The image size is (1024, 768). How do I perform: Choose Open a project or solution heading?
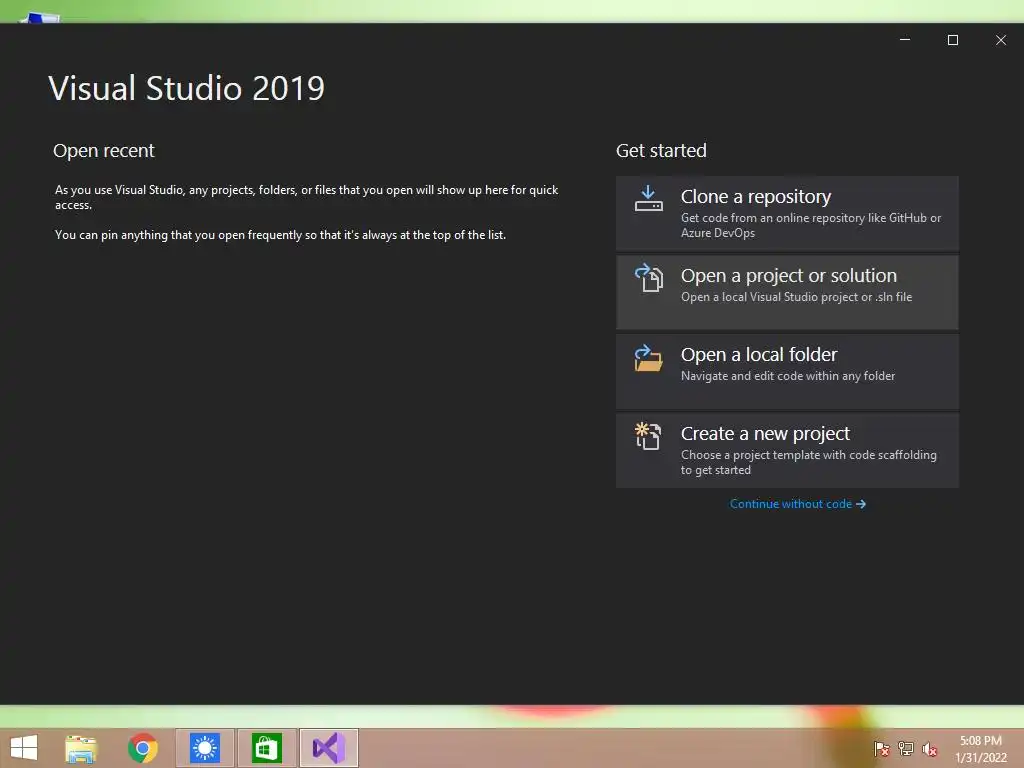pyautogui.click(x=789, y=276)
